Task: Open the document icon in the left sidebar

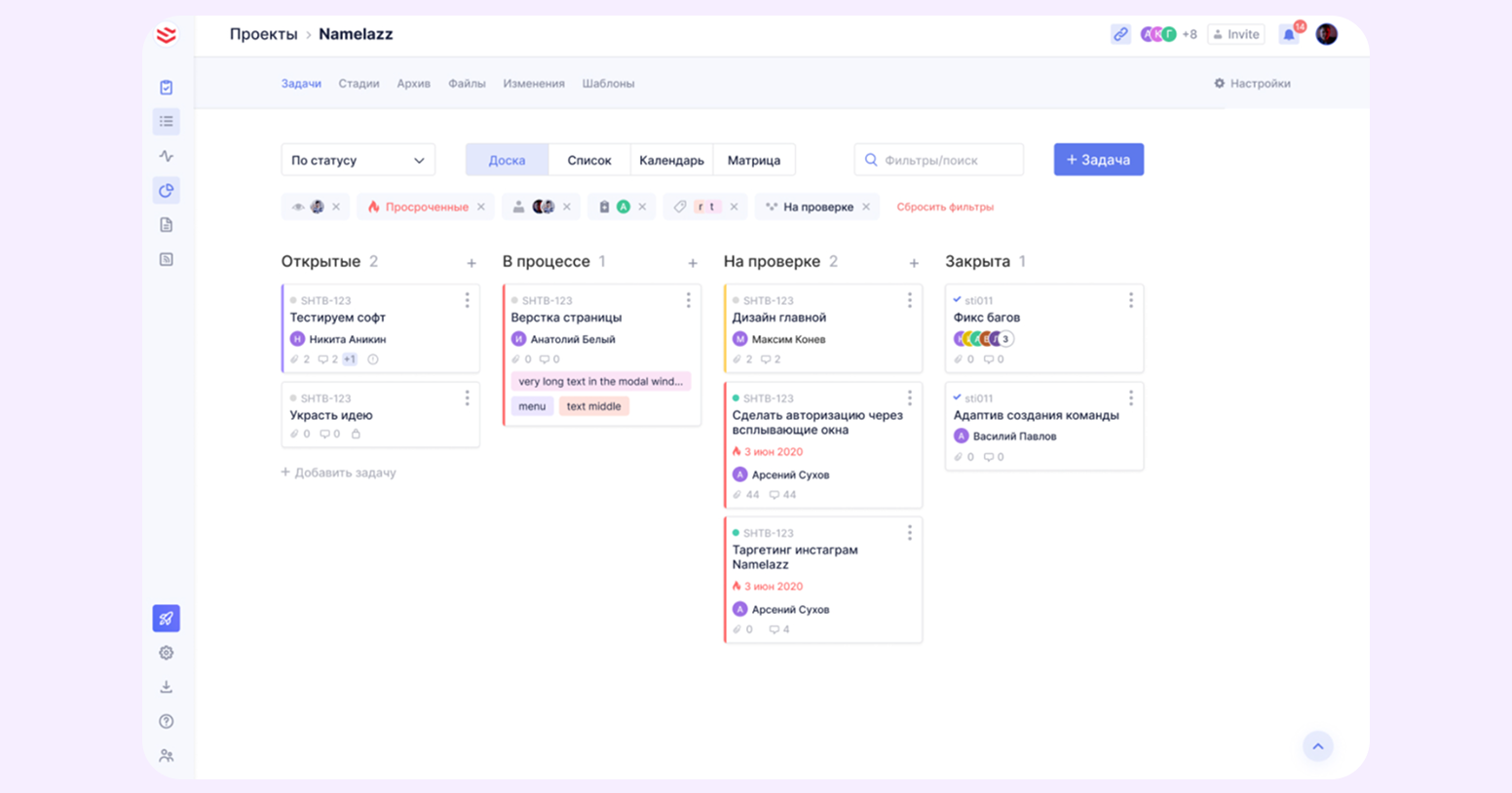Action: pyautogui.click(x=166, y=224)
